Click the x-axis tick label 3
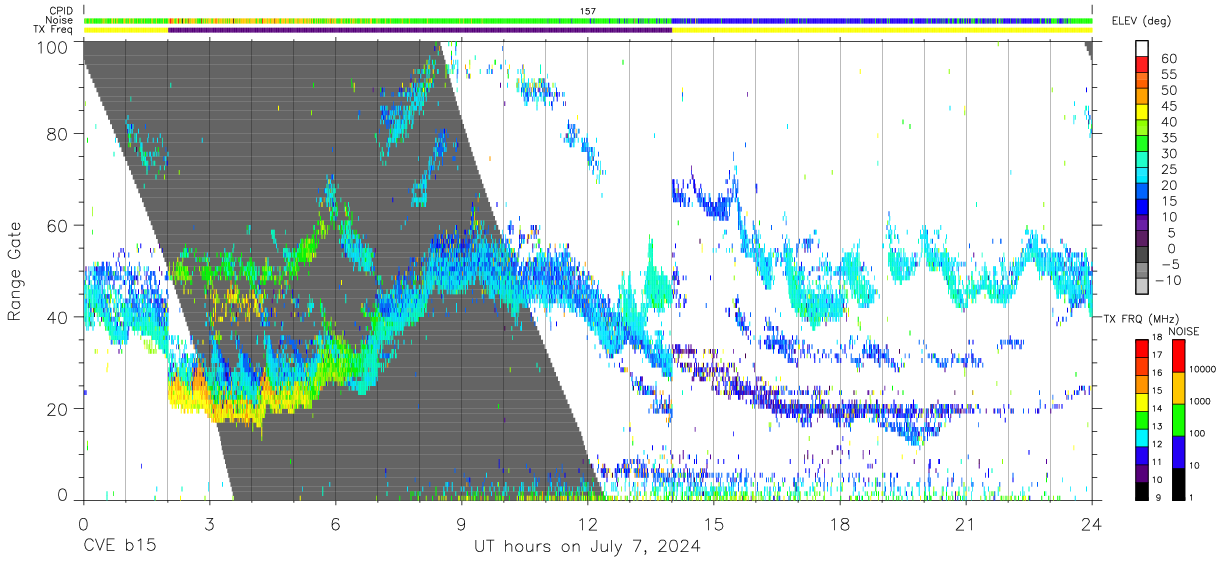The image size is (1228, 567). [210, 525]
